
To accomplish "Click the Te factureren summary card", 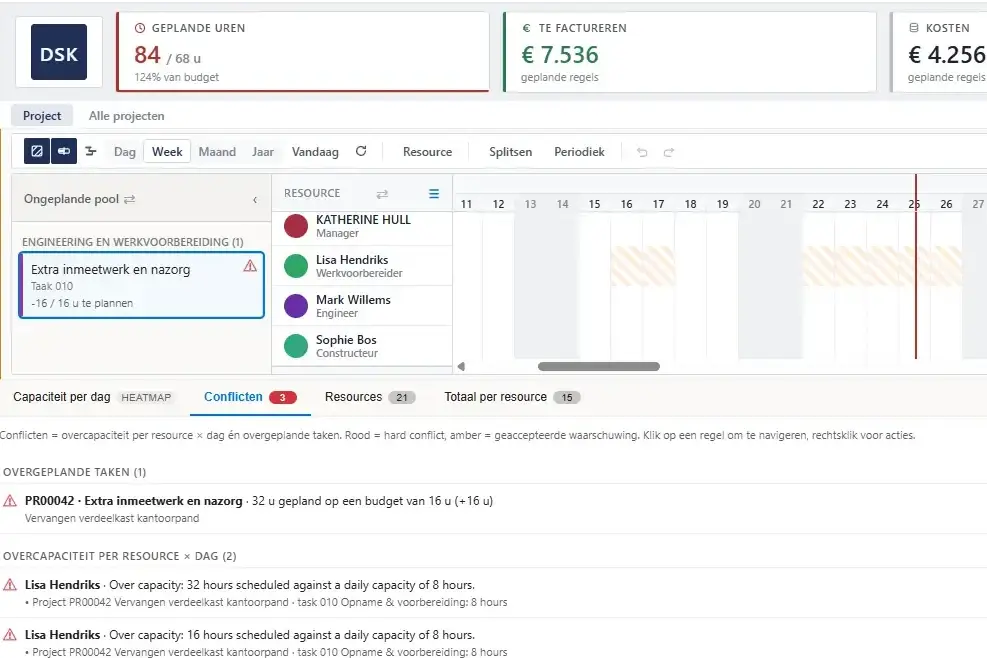I will pyautogui.click(x=690, y=52).
